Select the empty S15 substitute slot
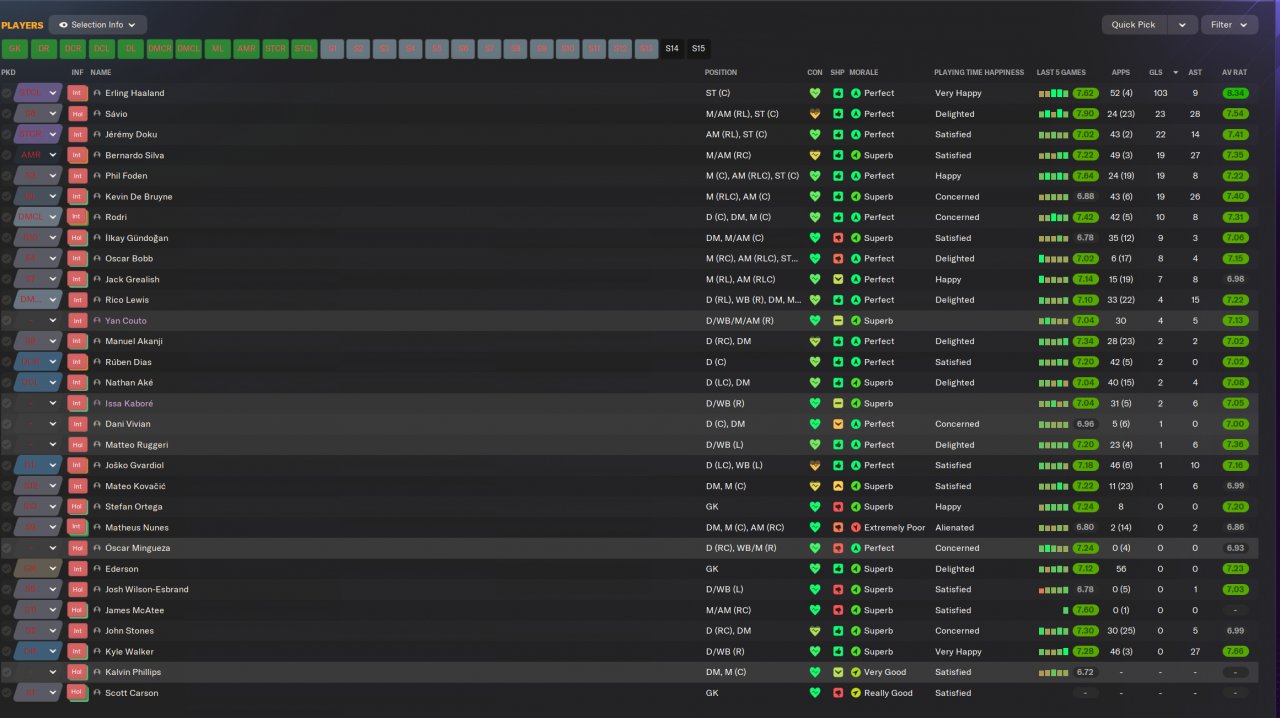Screen dimensions: 1280x718 [698, 48]
